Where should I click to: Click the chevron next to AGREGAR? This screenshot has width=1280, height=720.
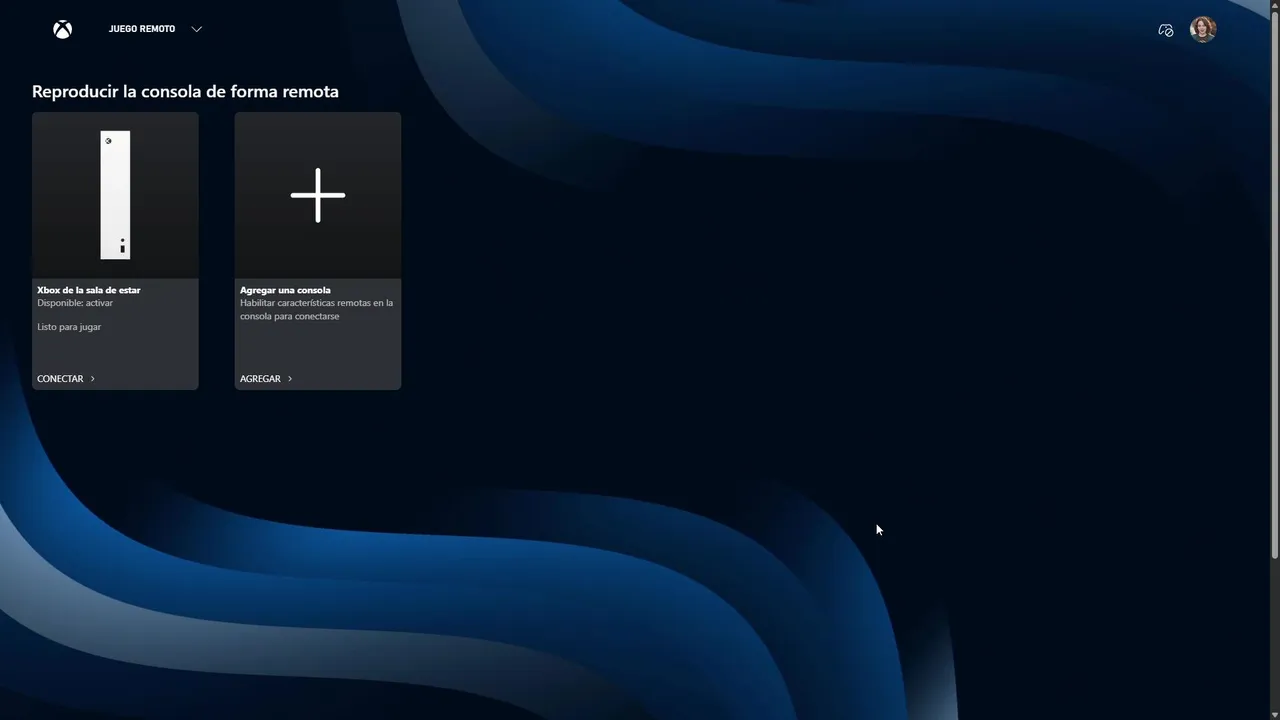[x=290, y=379]
